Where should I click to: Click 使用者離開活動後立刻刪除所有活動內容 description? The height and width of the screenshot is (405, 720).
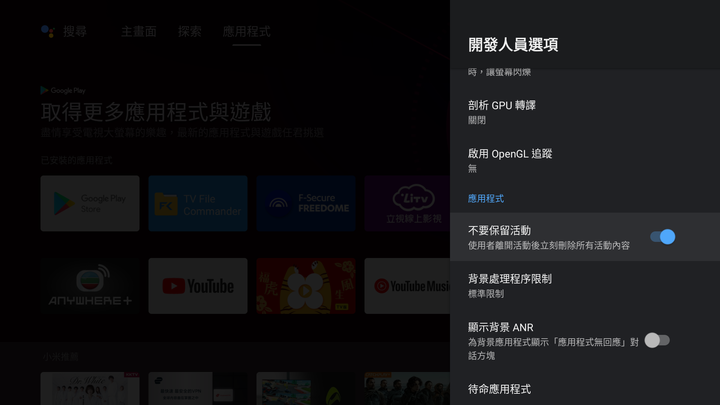tap(549, 246)
